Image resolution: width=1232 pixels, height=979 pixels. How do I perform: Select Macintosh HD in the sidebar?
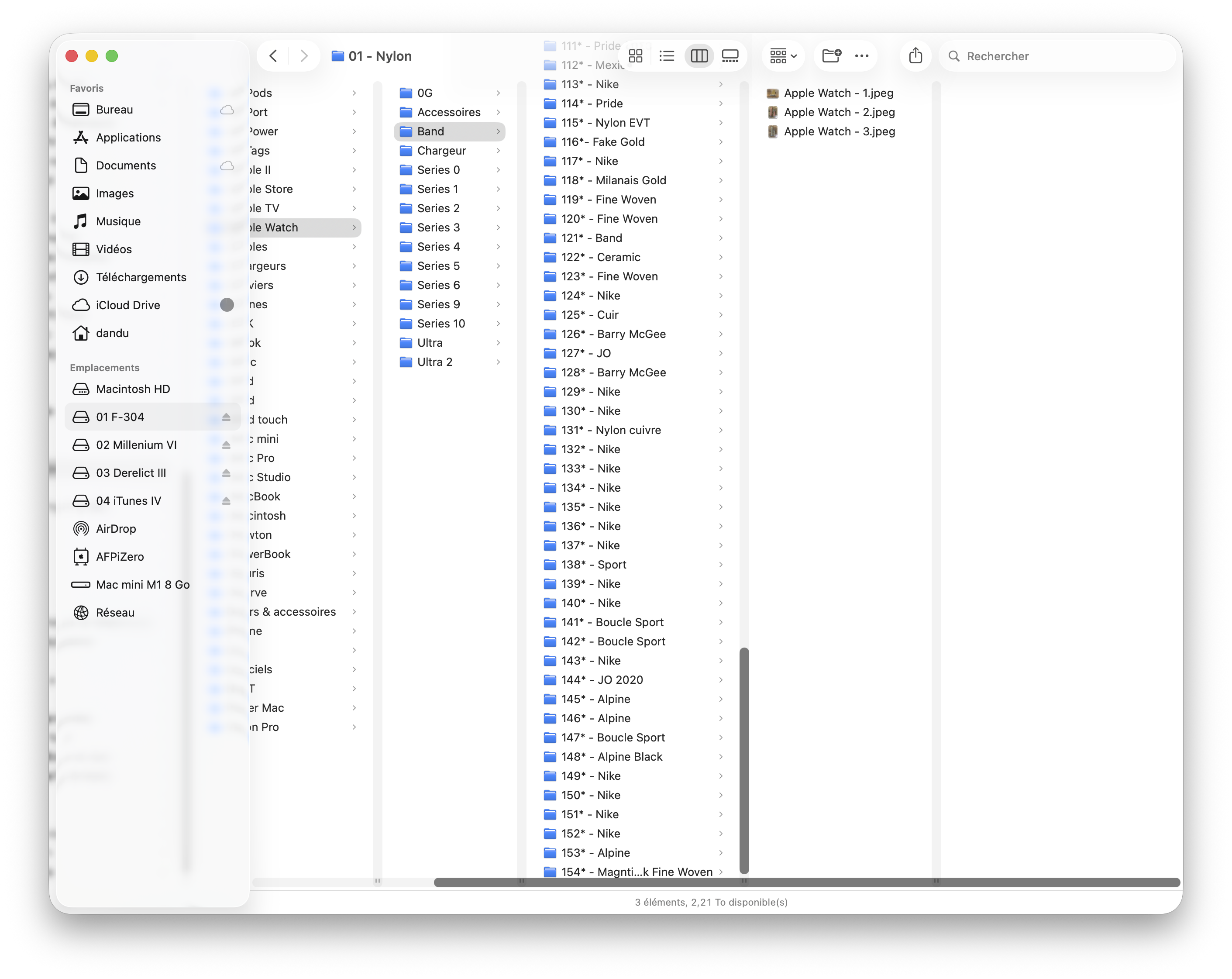click(x=133, y=389)
